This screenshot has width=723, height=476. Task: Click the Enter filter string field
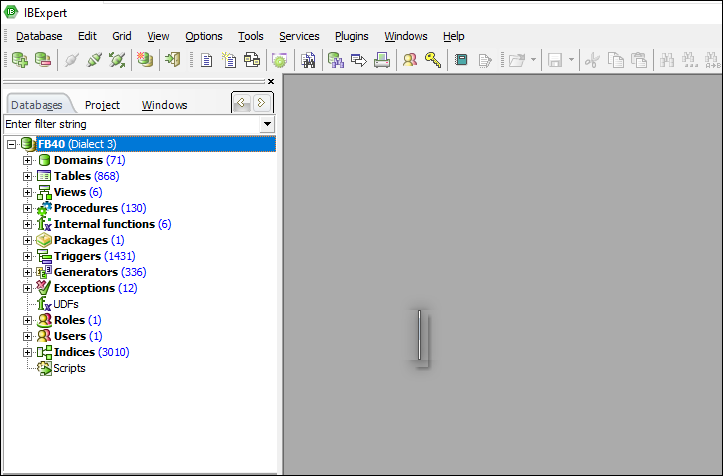(132, 124)
